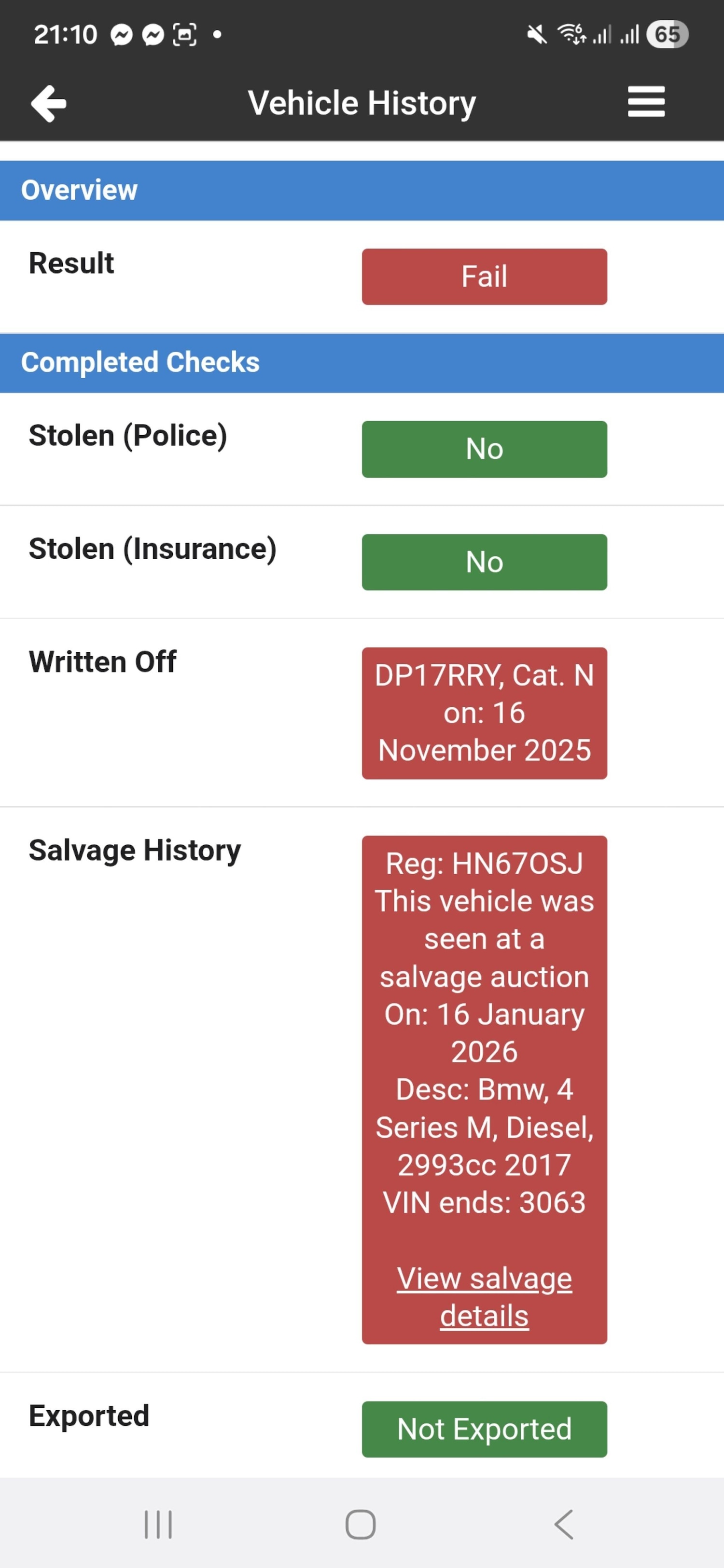Open the hamburger menu
The width and height of the screenshot is (724, 1568).
pos(646,102)
